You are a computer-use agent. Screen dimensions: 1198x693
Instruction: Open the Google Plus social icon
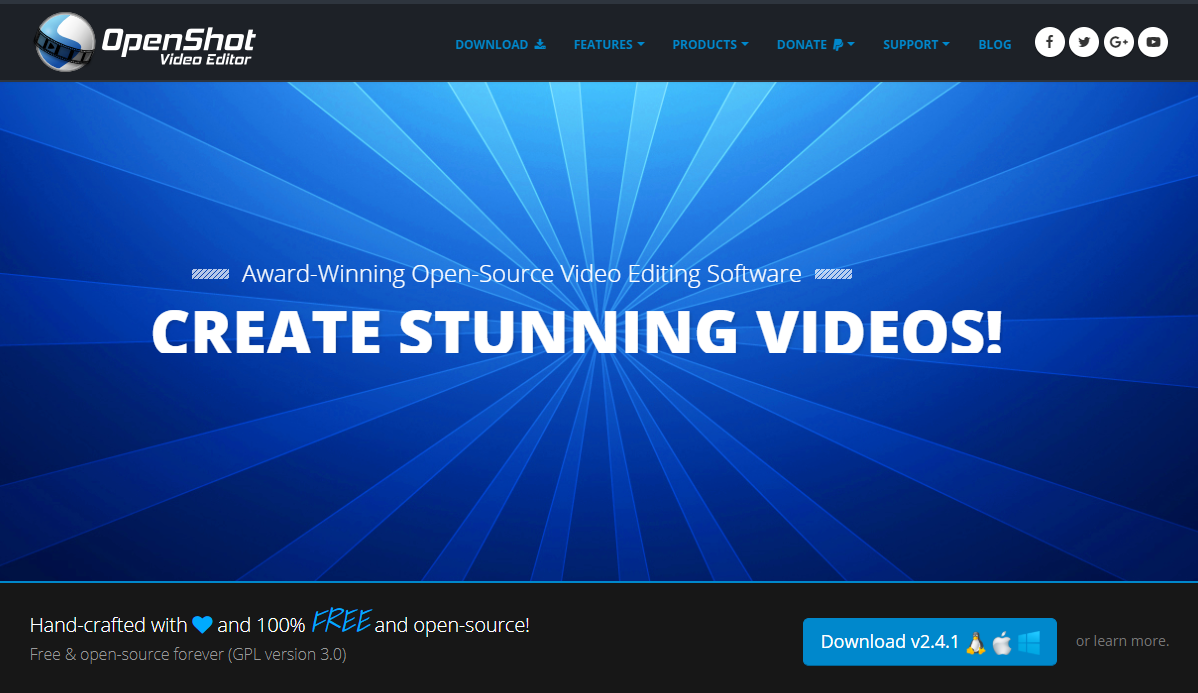(1119, 42)
